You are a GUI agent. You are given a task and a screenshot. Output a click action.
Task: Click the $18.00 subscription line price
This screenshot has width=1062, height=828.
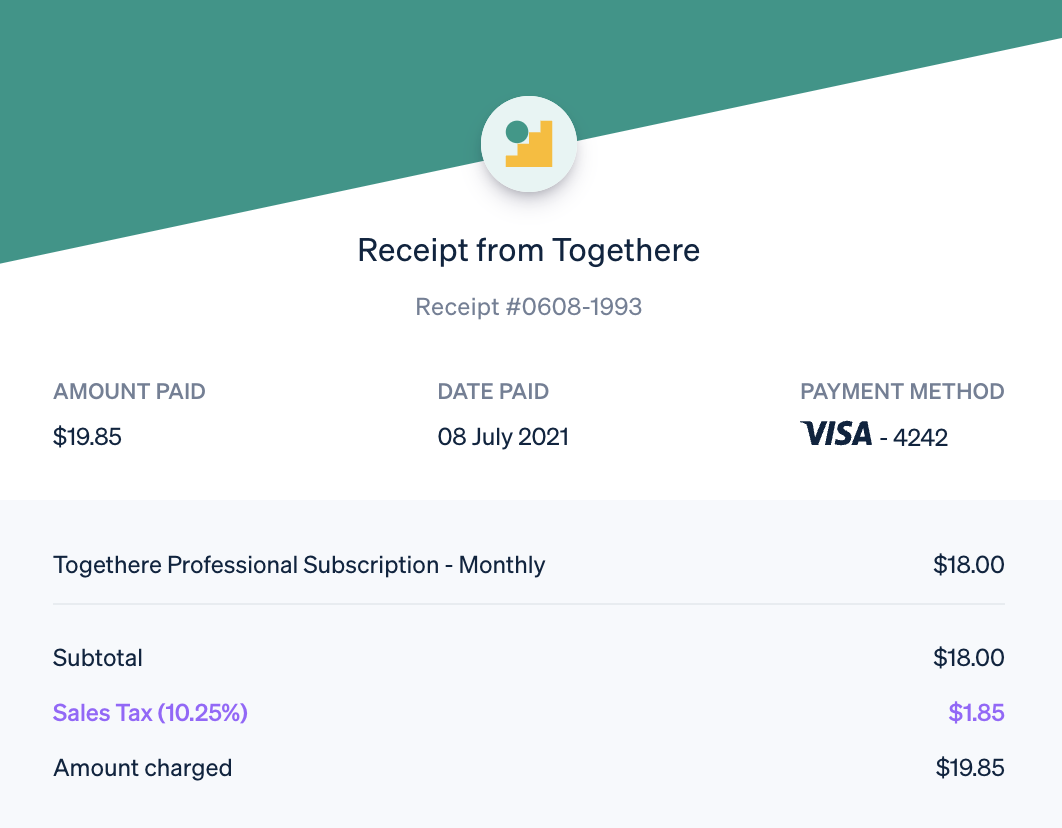968,565
